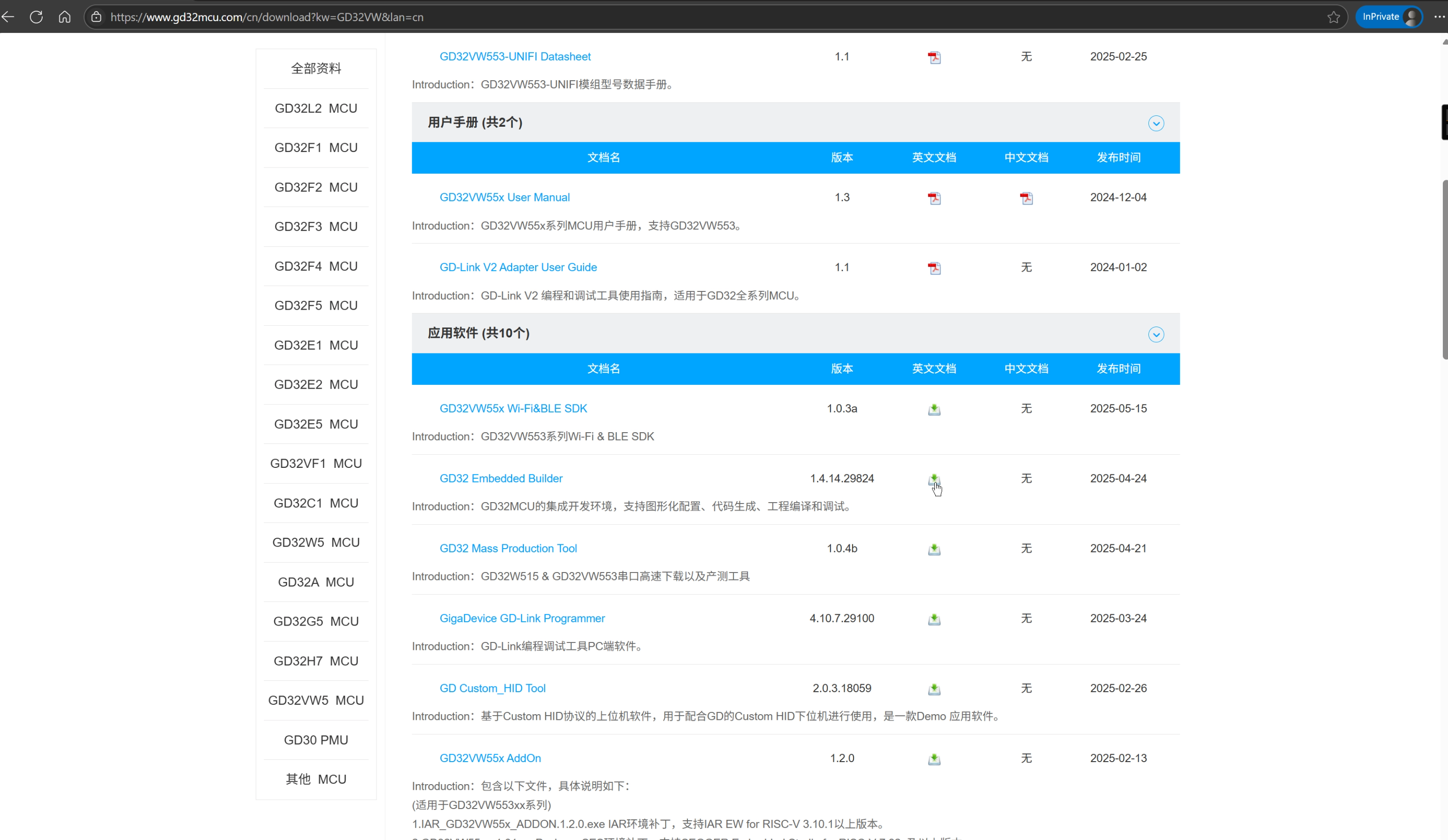Open the InPrivate profile button
This screenshot has width=1448, height=840.
click(1389, 16)
